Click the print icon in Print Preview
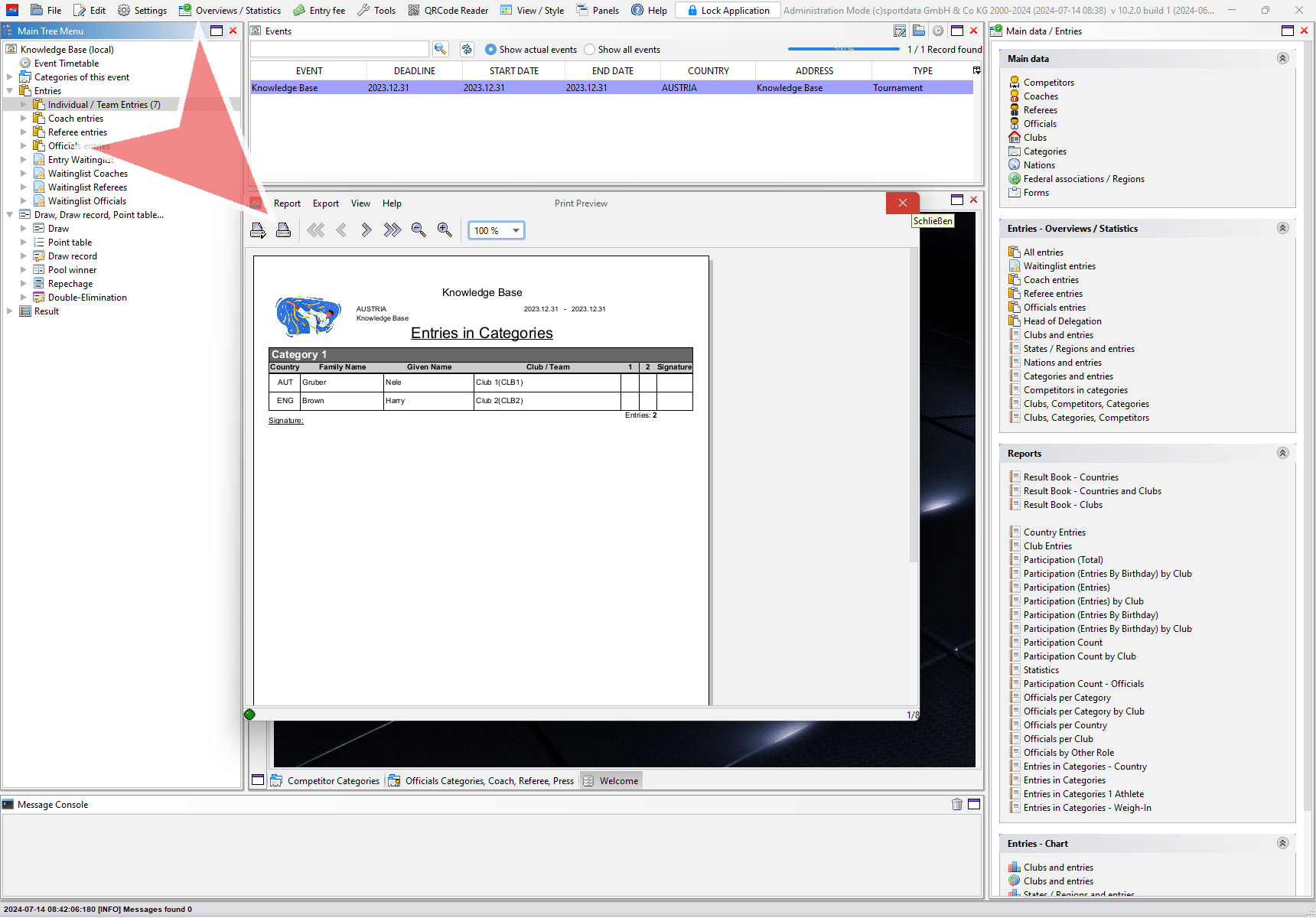The width and height of the screenshot is (1316, 918). coord(283,230)
